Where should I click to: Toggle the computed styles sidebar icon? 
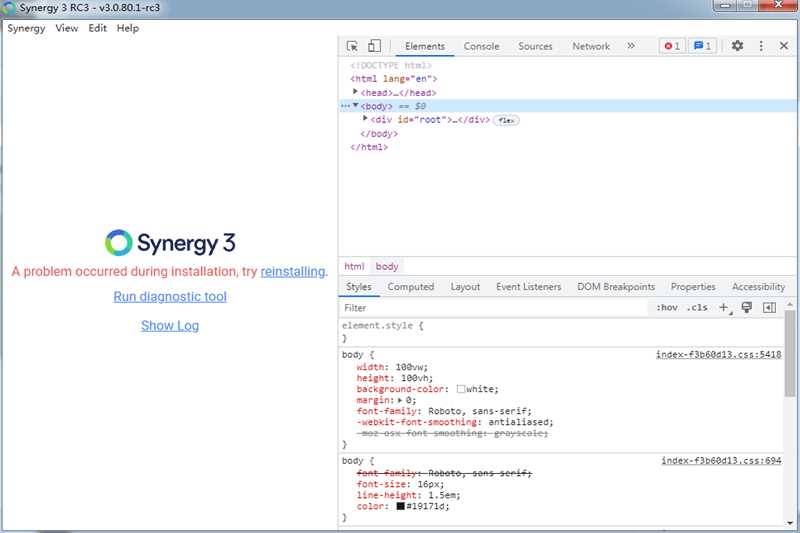[x=769, y=308]
